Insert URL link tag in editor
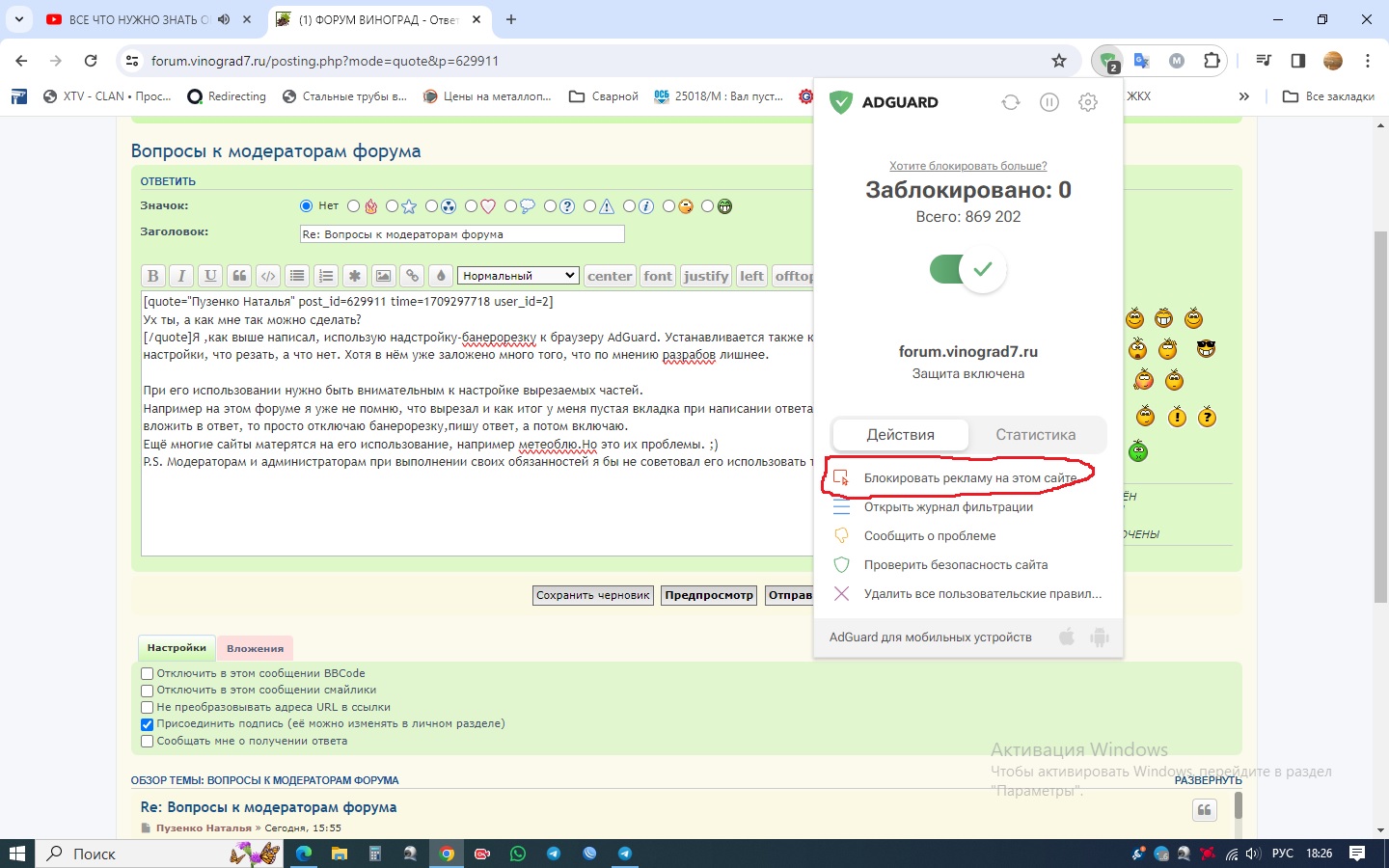Screen dimensions: 1389x868 pyautogui.click(x=412, y=276)
